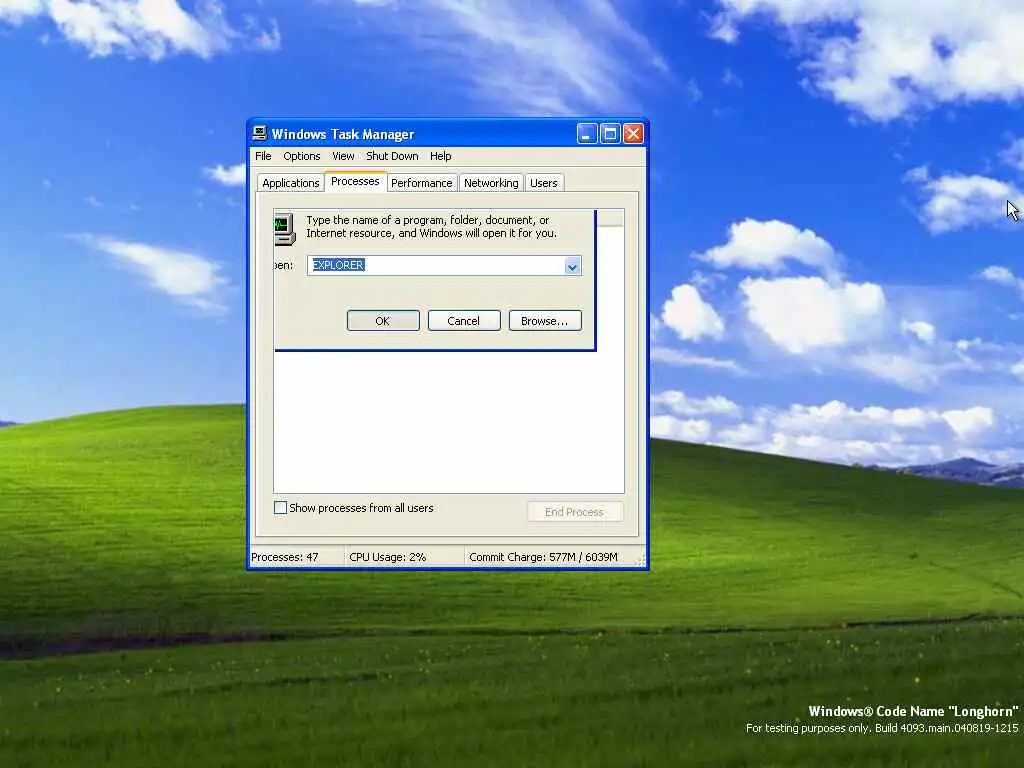Confirm the Run dialog with OK
Viewport: 1024px width, 768px height.
[x=383, y=321]
